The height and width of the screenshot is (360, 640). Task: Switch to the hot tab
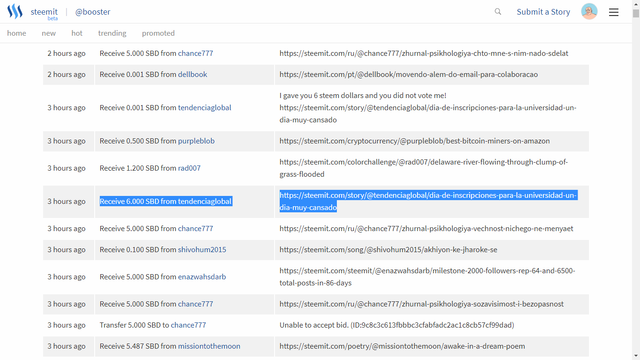pyautogui.click(x=77, y=33)
